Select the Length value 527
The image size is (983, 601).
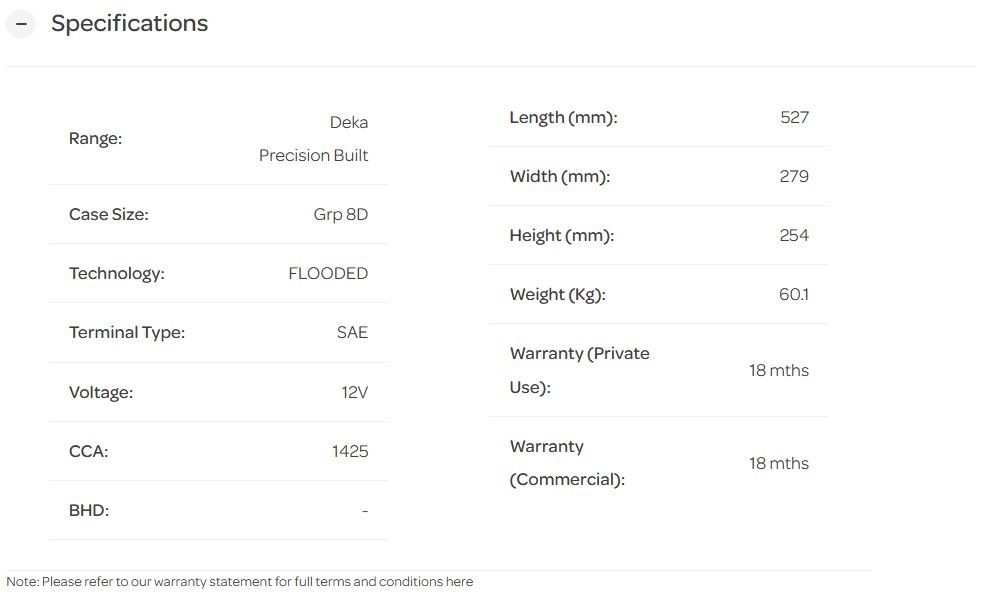pos(794,117)
